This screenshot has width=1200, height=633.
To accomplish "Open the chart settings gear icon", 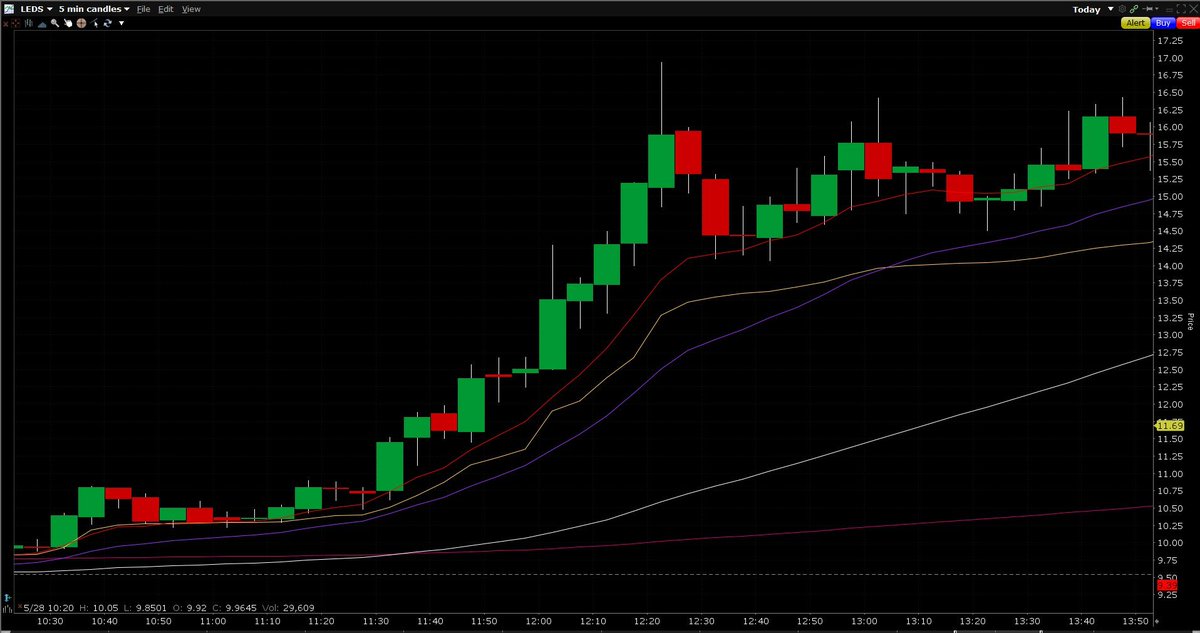I will [1122, 9].
